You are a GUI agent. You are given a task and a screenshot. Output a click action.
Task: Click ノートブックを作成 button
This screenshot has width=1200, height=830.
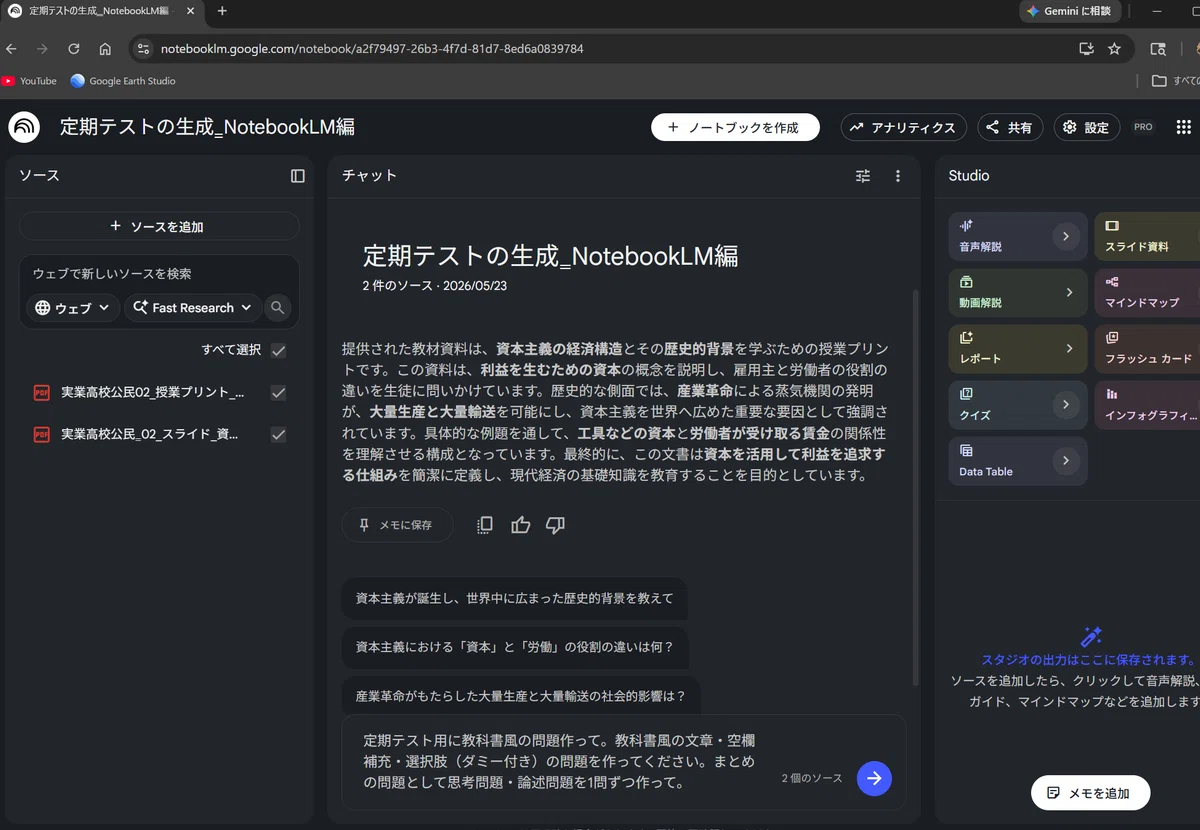[735, 127]
